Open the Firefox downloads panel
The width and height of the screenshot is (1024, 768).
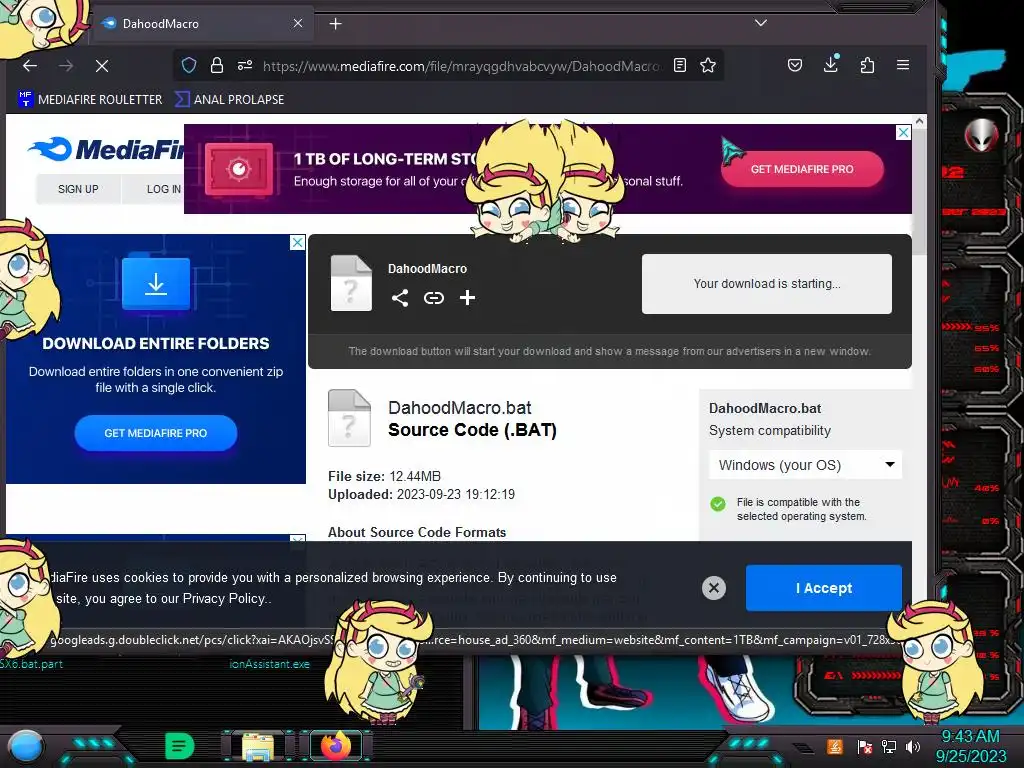coord(831,65)
